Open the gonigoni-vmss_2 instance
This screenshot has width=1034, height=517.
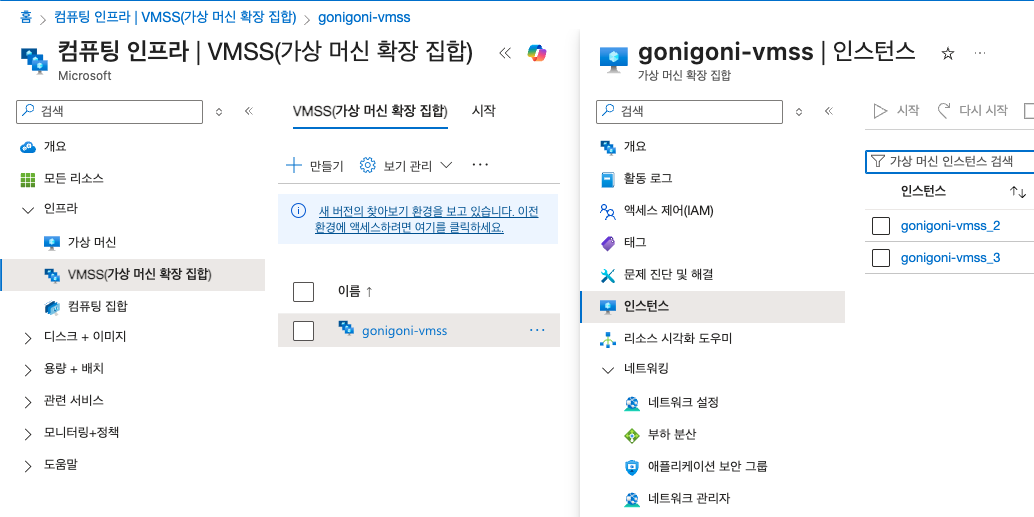[x=950, y=226]
